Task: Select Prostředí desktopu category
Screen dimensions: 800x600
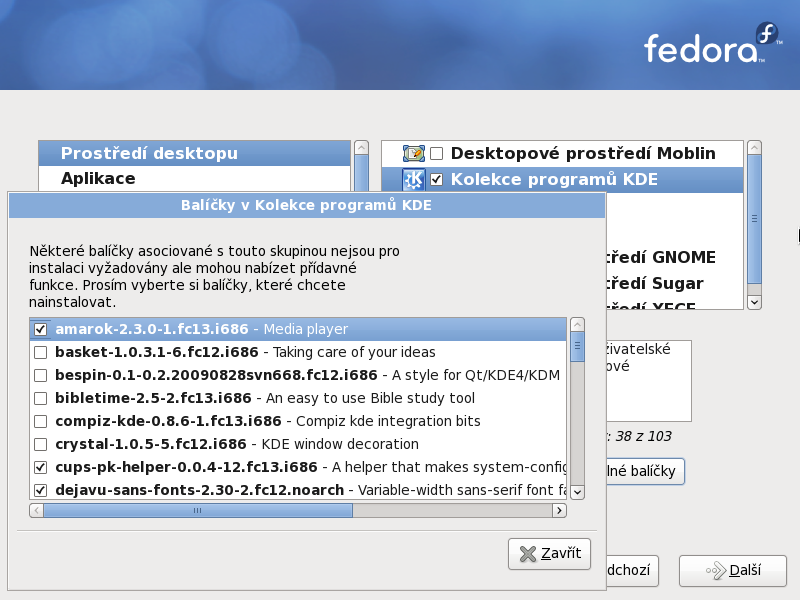Action: (194, 153)
